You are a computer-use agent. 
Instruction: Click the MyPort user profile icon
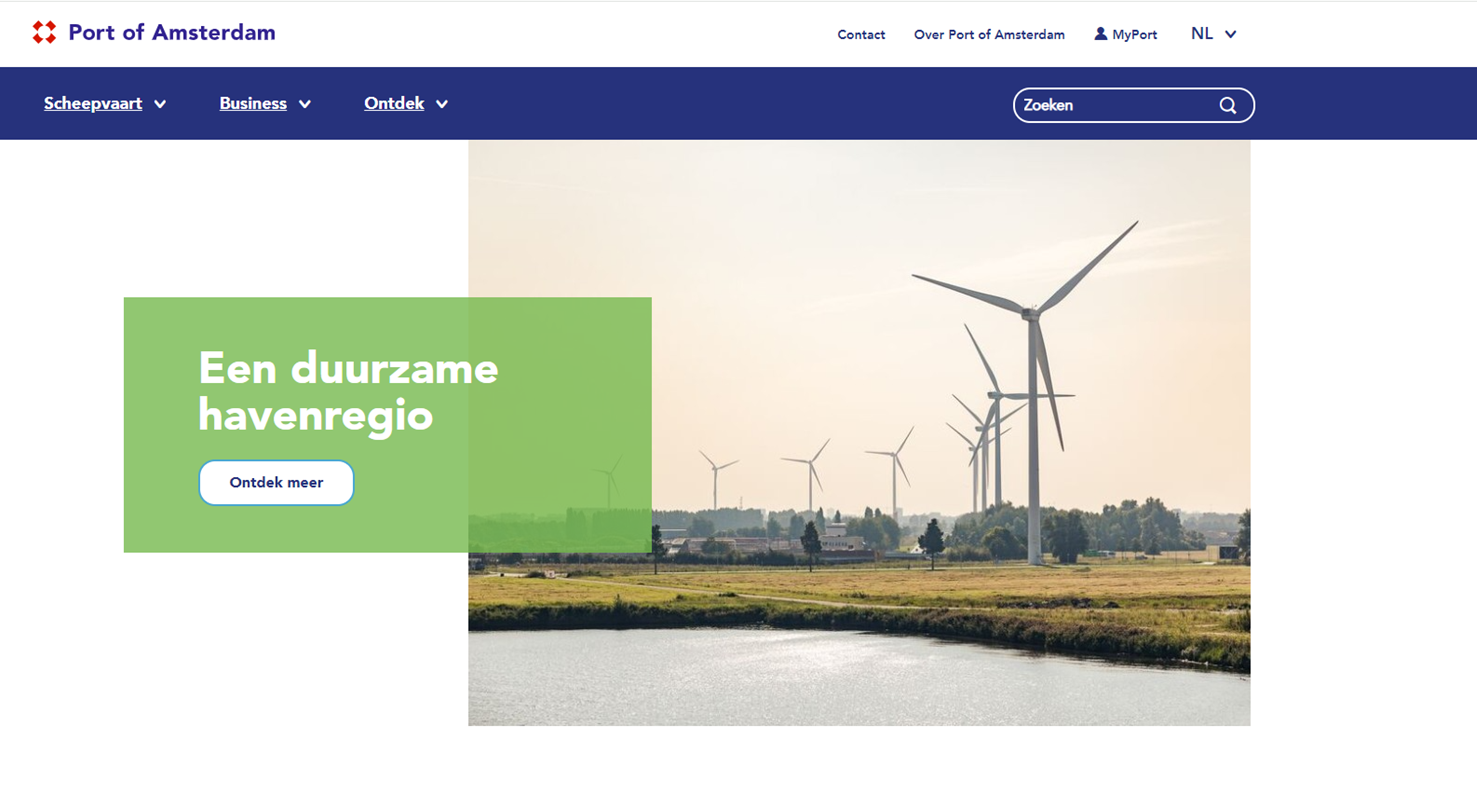(x=1101, y=34)
